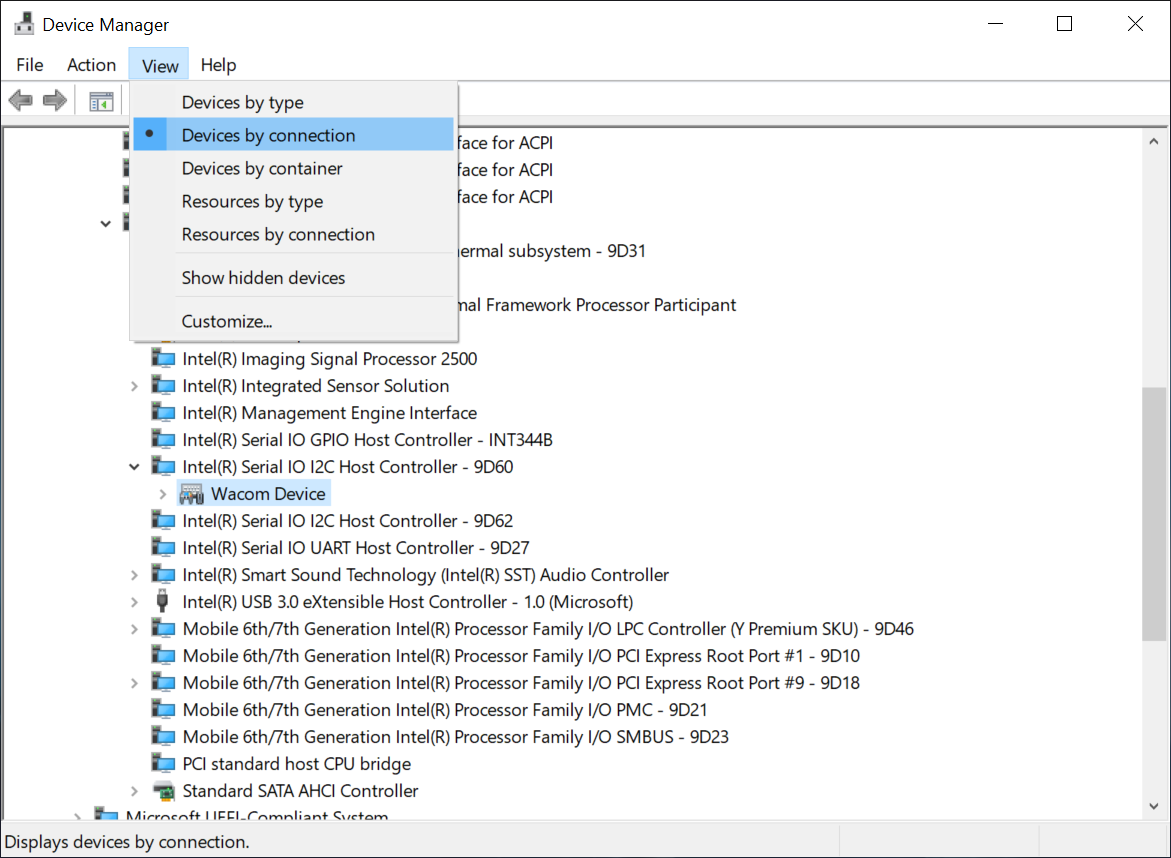Select the Devices by connection radio option
This screenshot has width=1171, height=858.
tap(268, 135)
